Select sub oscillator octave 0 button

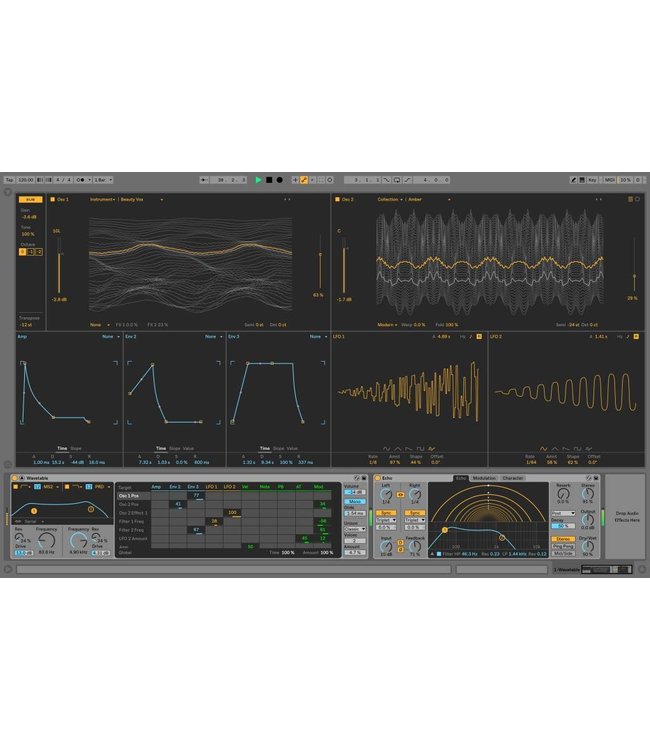(22, 252)
